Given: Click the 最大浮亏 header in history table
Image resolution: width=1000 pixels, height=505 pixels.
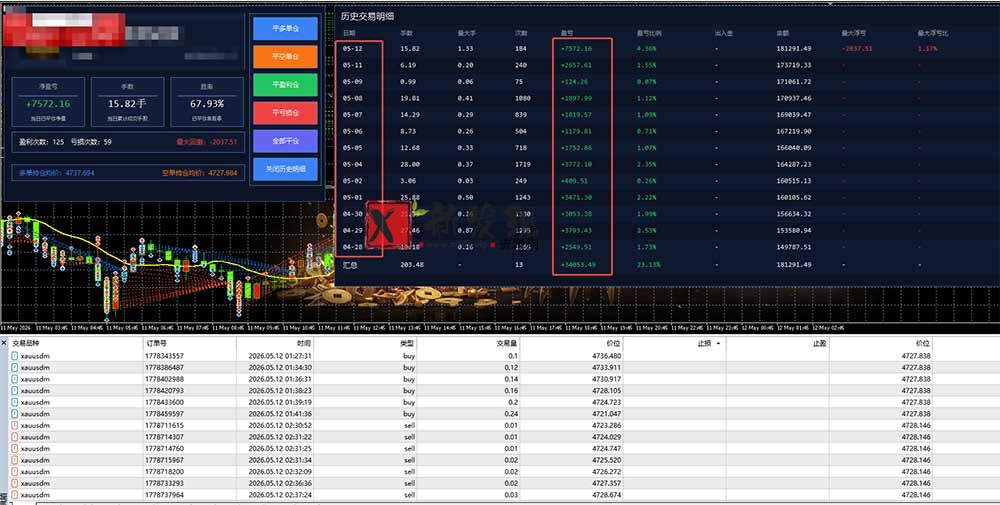Looking at the screenshot, I should pos(853,33).
